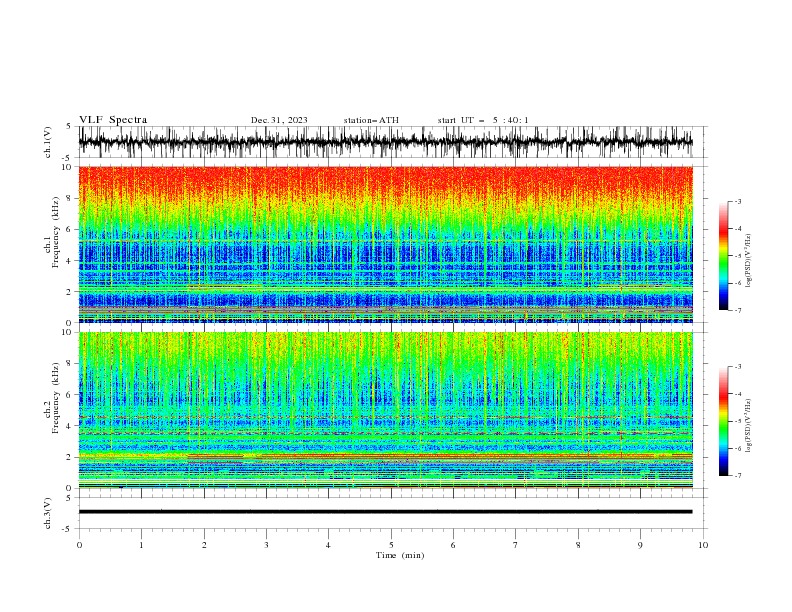Click time axis tick label '5'

[x=391, y=545]
